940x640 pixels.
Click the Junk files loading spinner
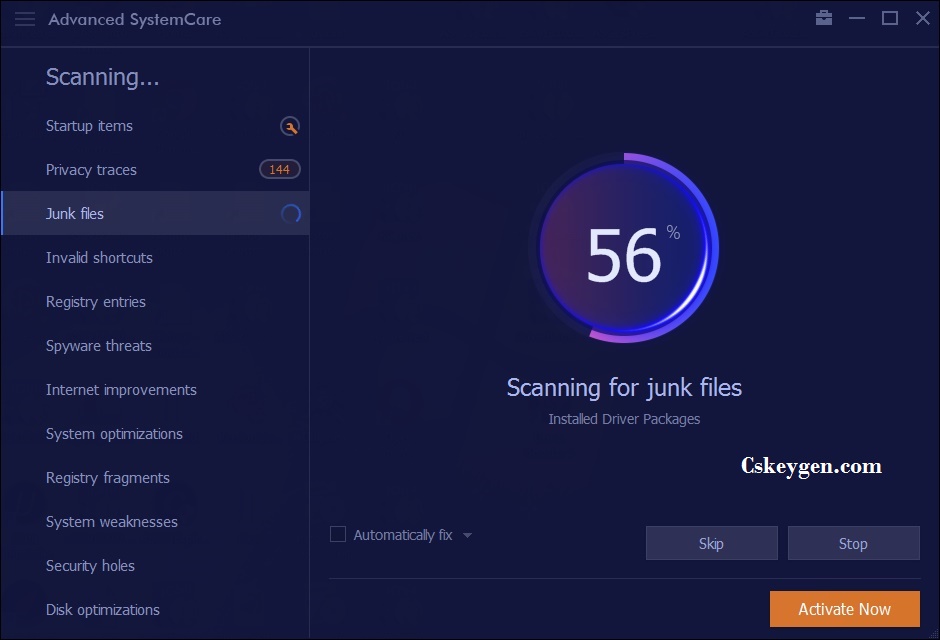(291, 213)
